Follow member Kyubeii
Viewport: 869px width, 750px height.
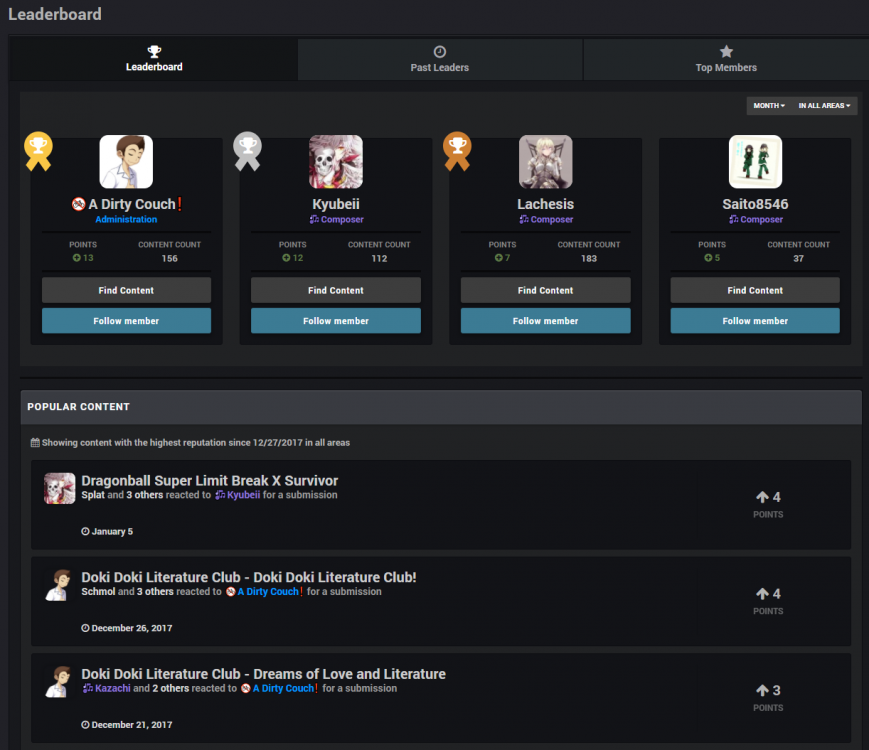[336, 321]
